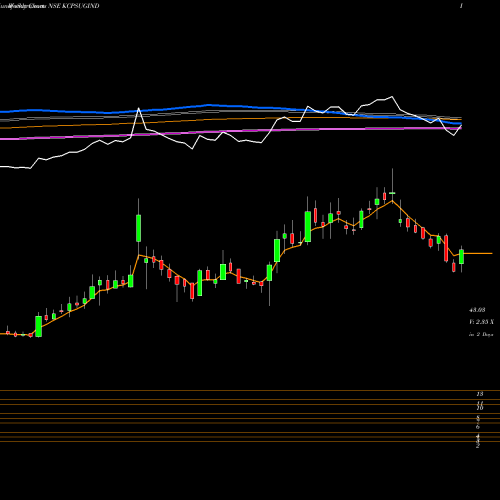Click the last green candlestick on the right
The width and height of the screenshot is (500, 500).
(x=461, y=257)
